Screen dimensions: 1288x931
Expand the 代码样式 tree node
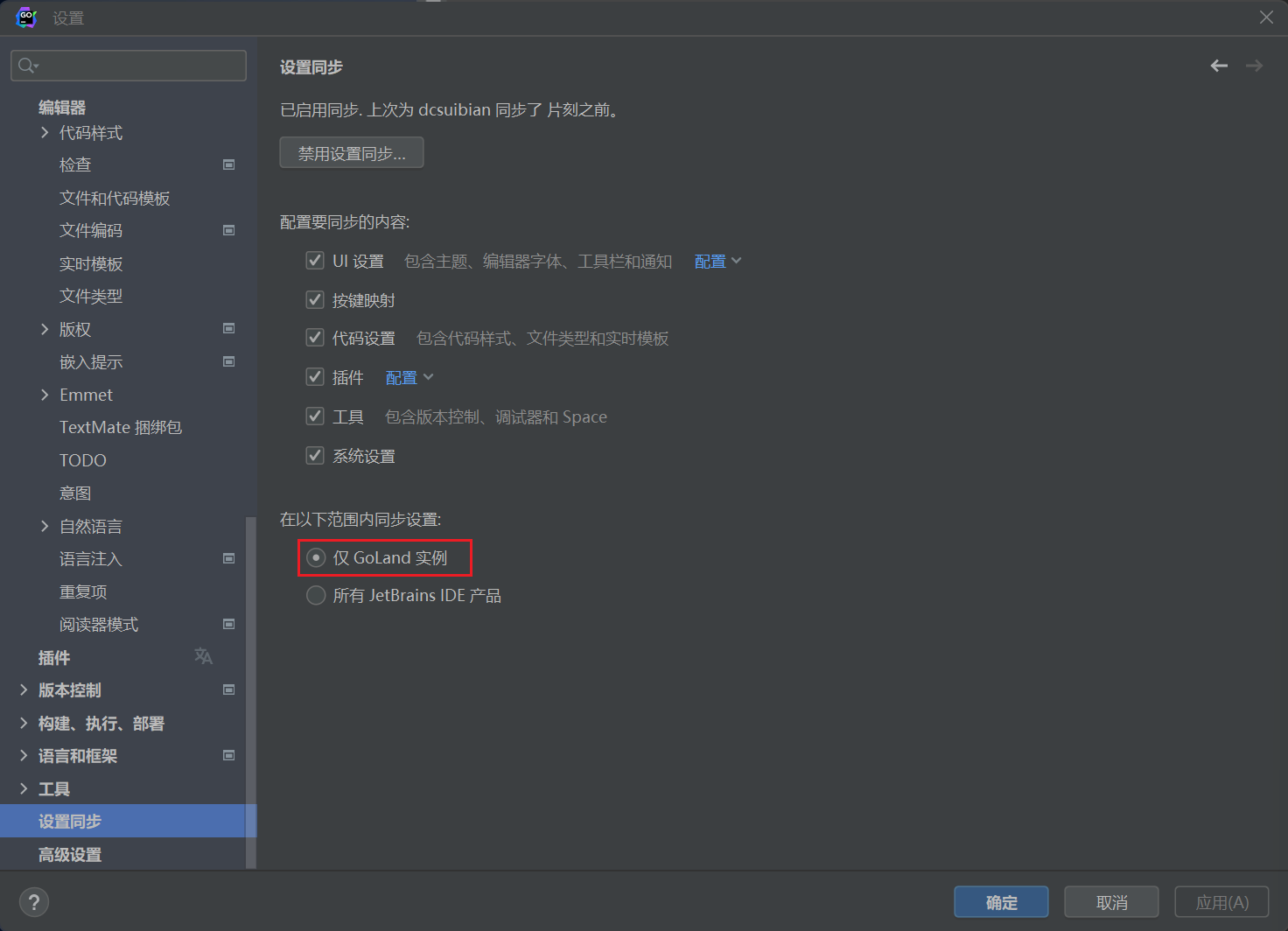click(x=45, y=132)
